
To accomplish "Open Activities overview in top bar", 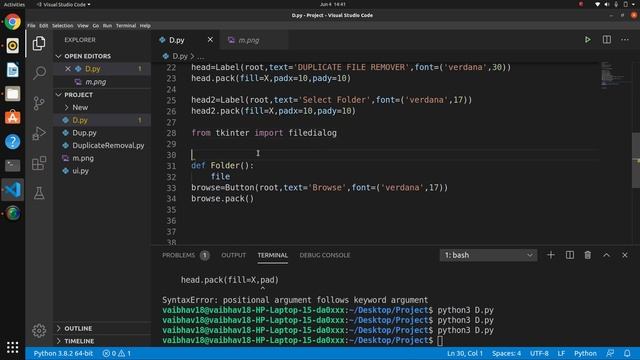I will tap(14, 4).
